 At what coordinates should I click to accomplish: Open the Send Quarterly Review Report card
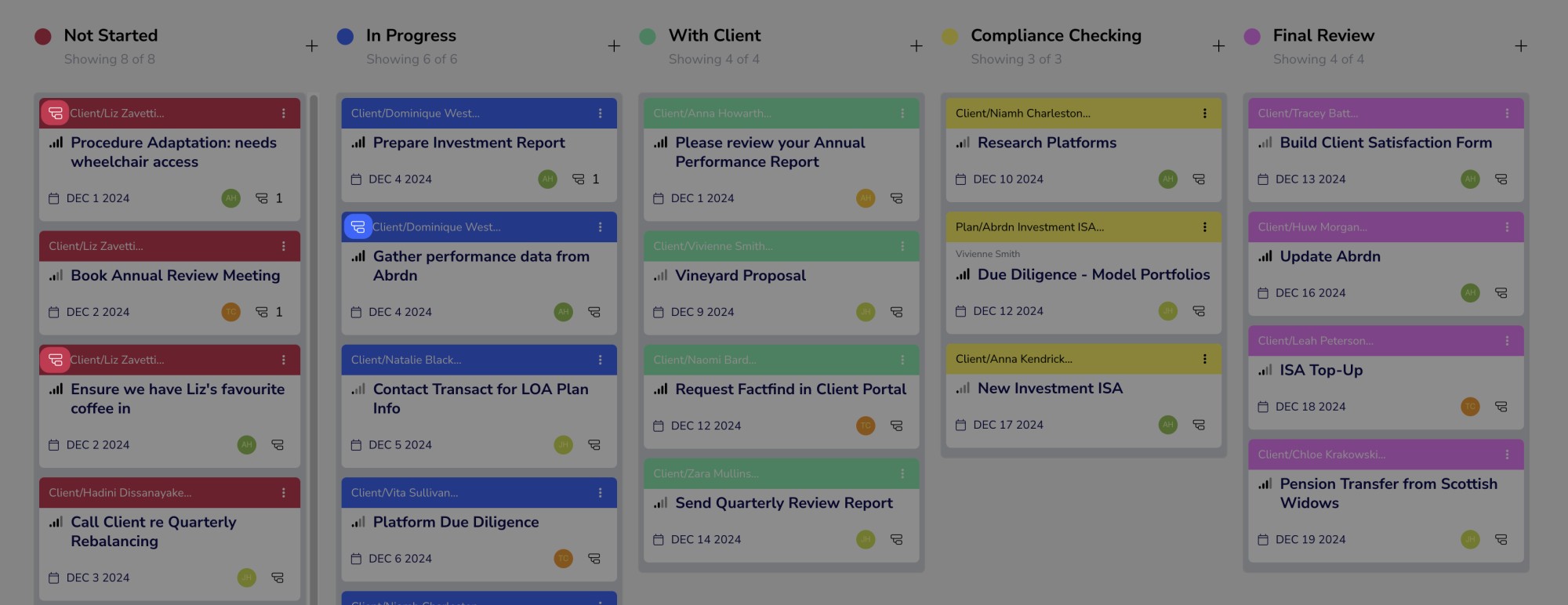[784, 503]
